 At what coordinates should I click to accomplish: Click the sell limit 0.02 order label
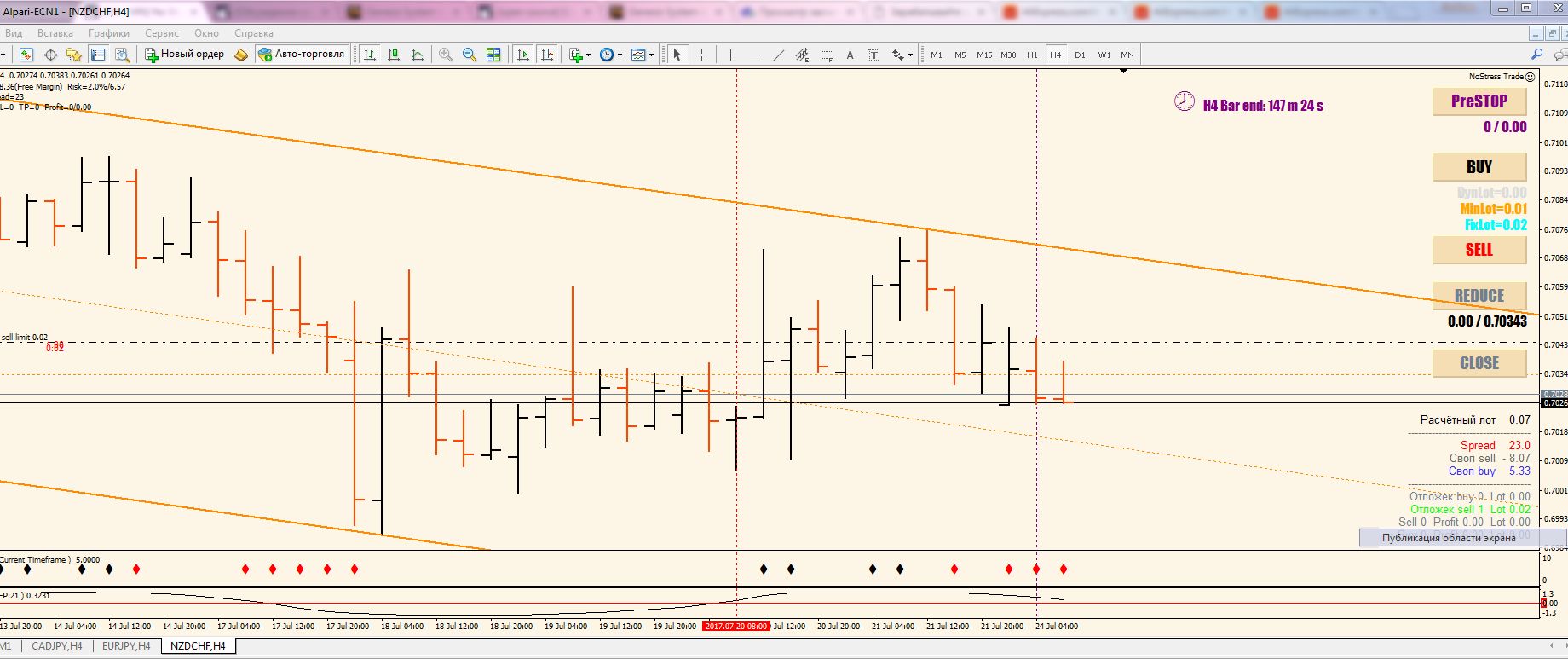tap(25, 338)
